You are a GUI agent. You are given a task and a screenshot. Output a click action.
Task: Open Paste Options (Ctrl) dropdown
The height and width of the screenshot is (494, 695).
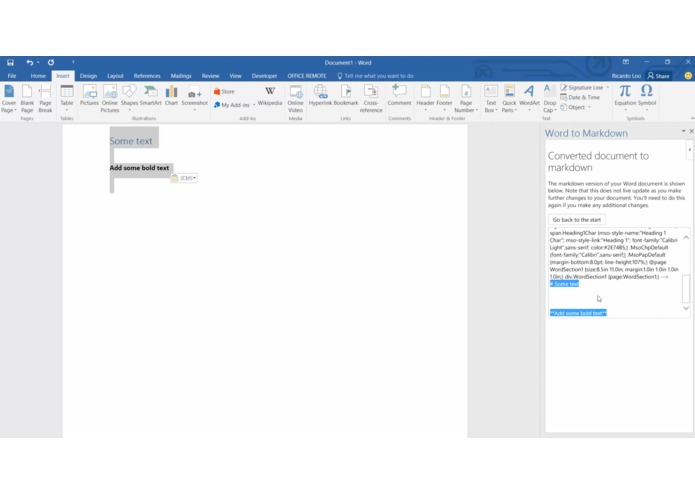click(184, 178)
